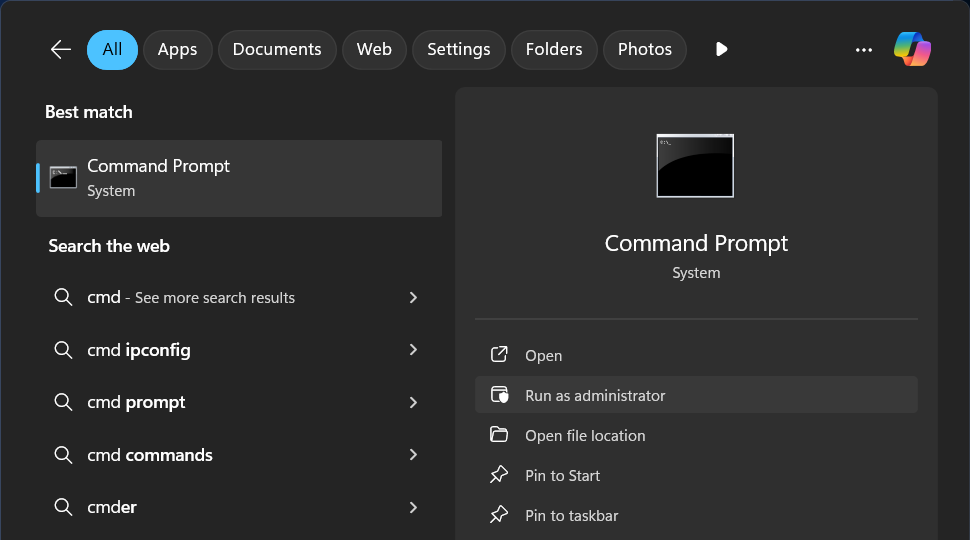Image resolution: width=970 pixels, height=540 pixels.
Task: Select the Folders filter tab
Action: coord(554,50)
